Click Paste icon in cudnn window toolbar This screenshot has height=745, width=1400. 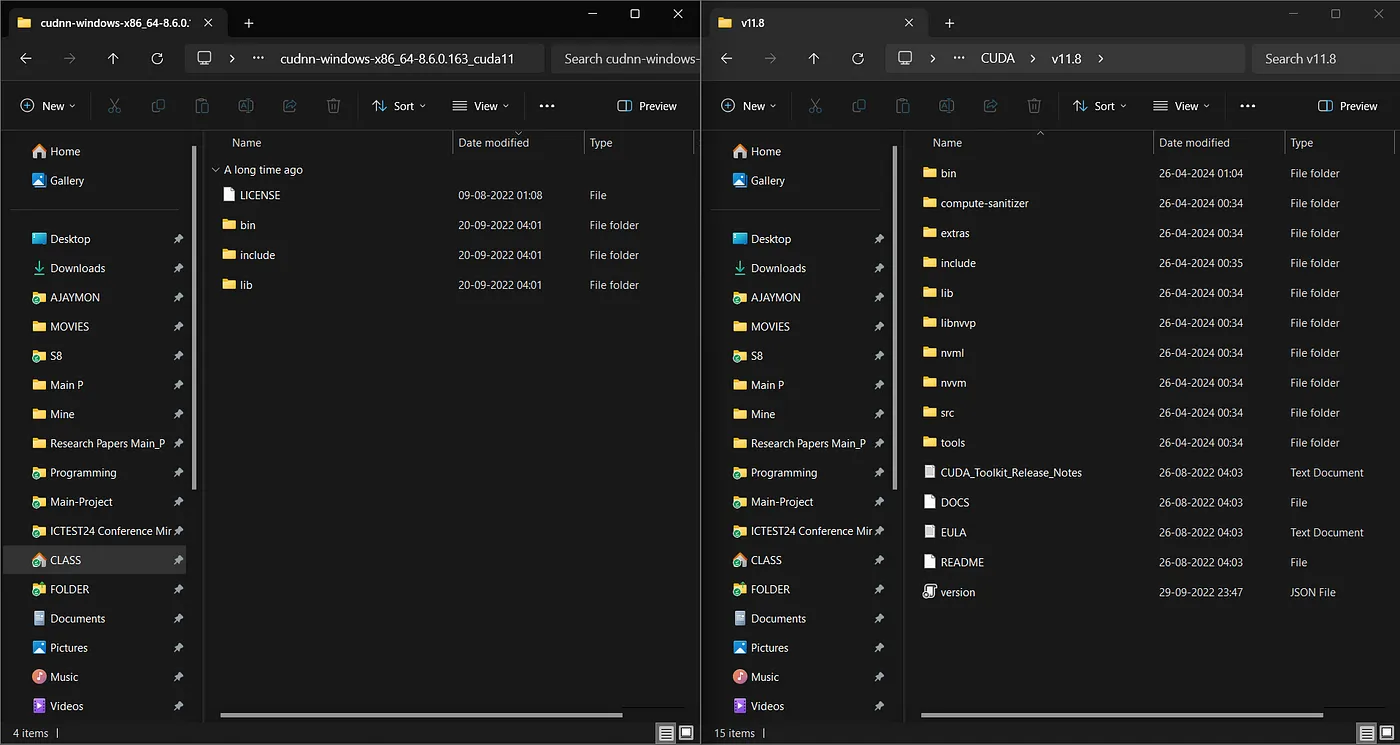click(202, 106)
